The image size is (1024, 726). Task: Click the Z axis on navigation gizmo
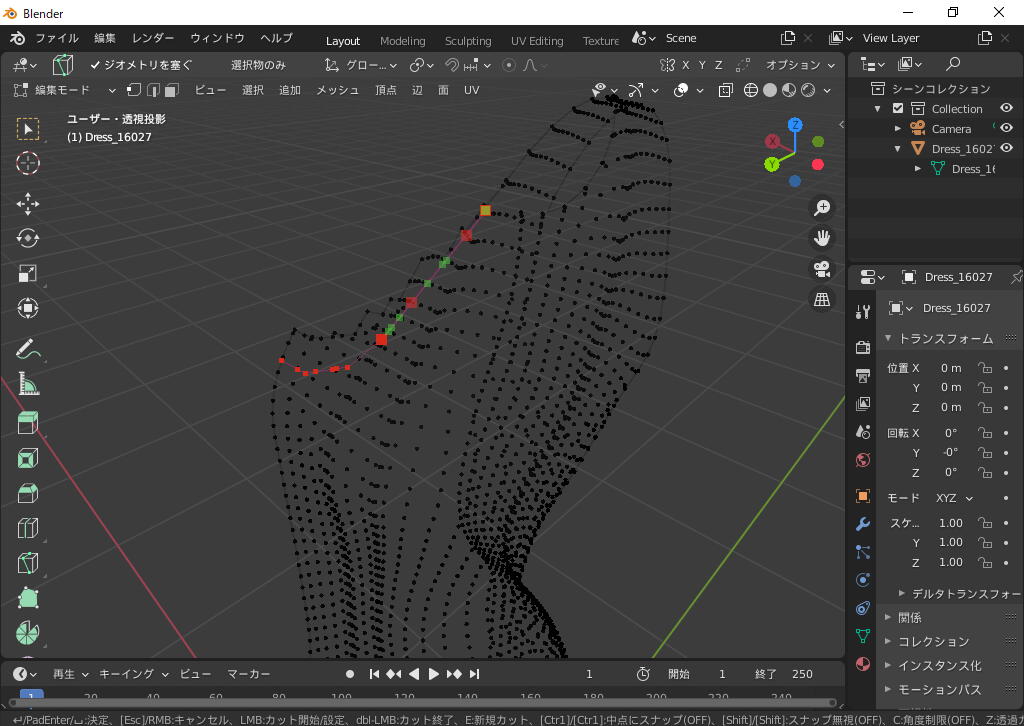pyautogui.click(x=795, y=125)
